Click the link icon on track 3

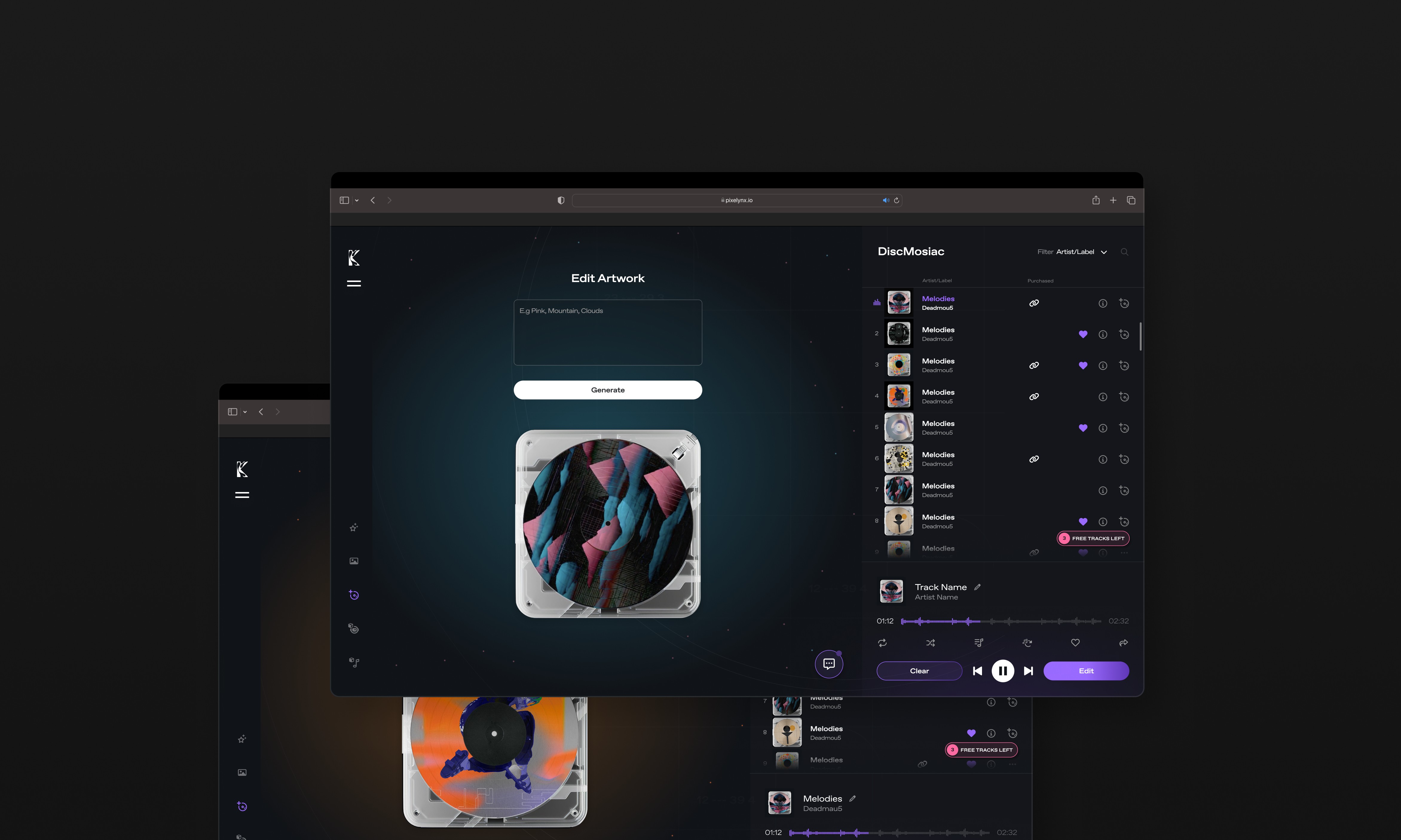pos(1034,366)
